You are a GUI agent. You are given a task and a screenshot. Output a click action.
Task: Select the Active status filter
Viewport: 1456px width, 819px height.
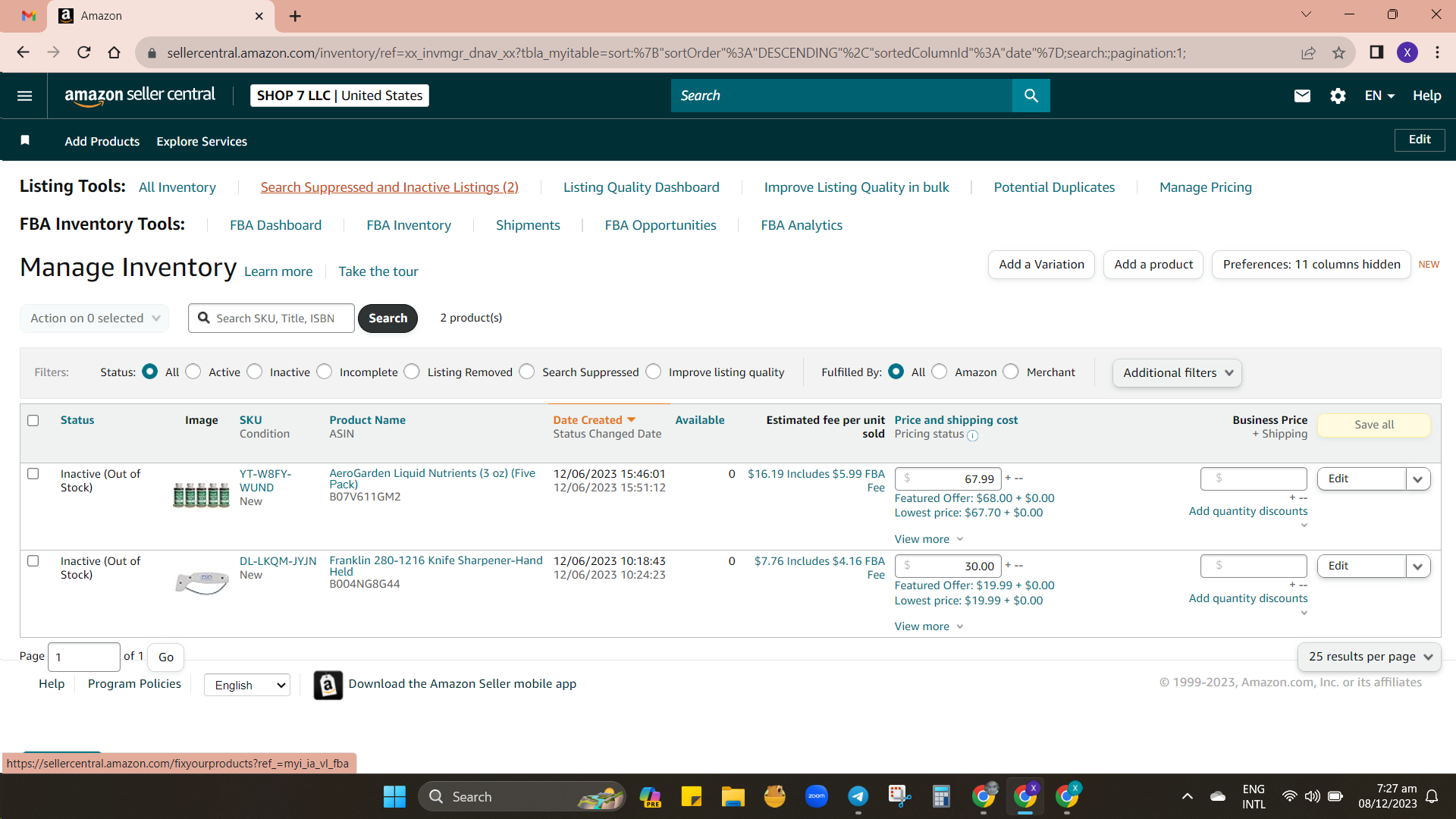click(193, 372)
